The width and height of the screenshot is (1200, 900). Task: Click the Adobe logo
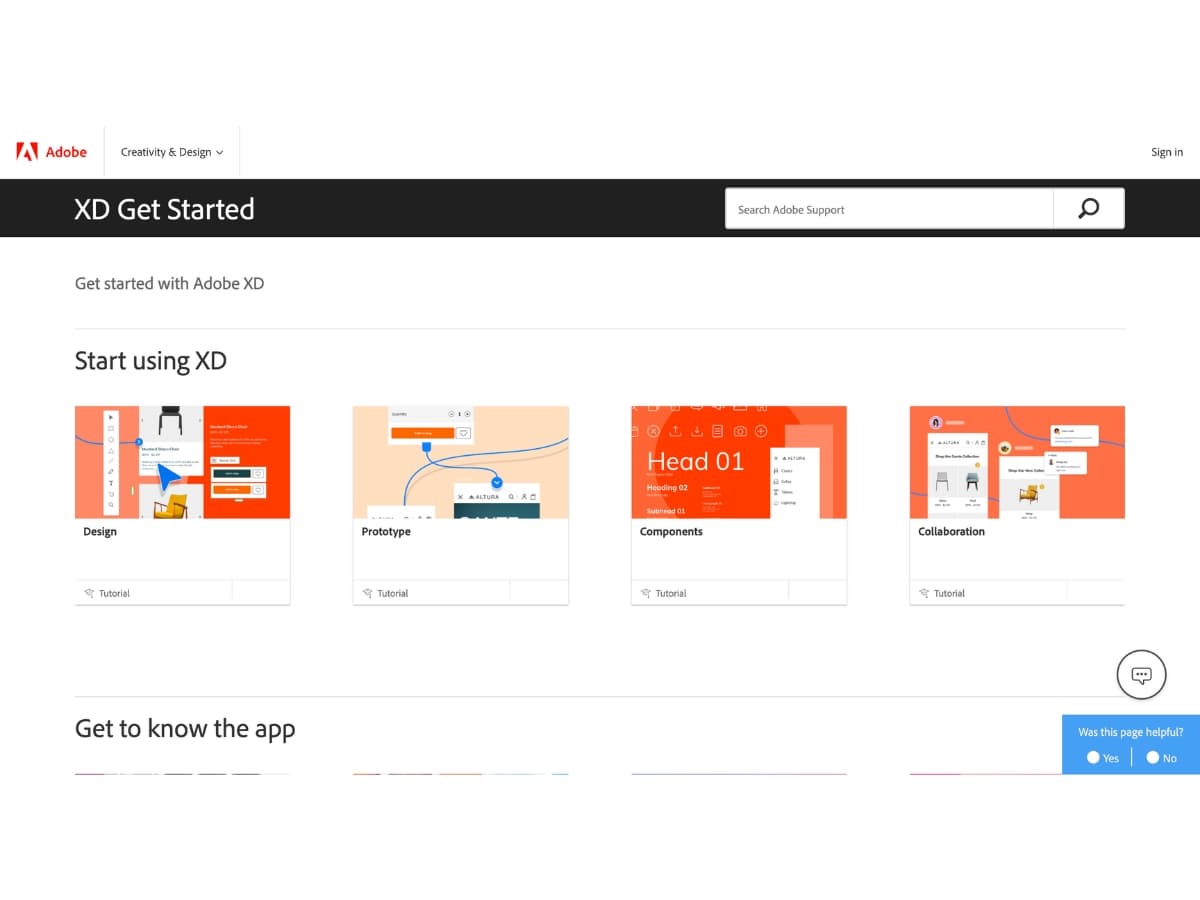coord(51,152)
